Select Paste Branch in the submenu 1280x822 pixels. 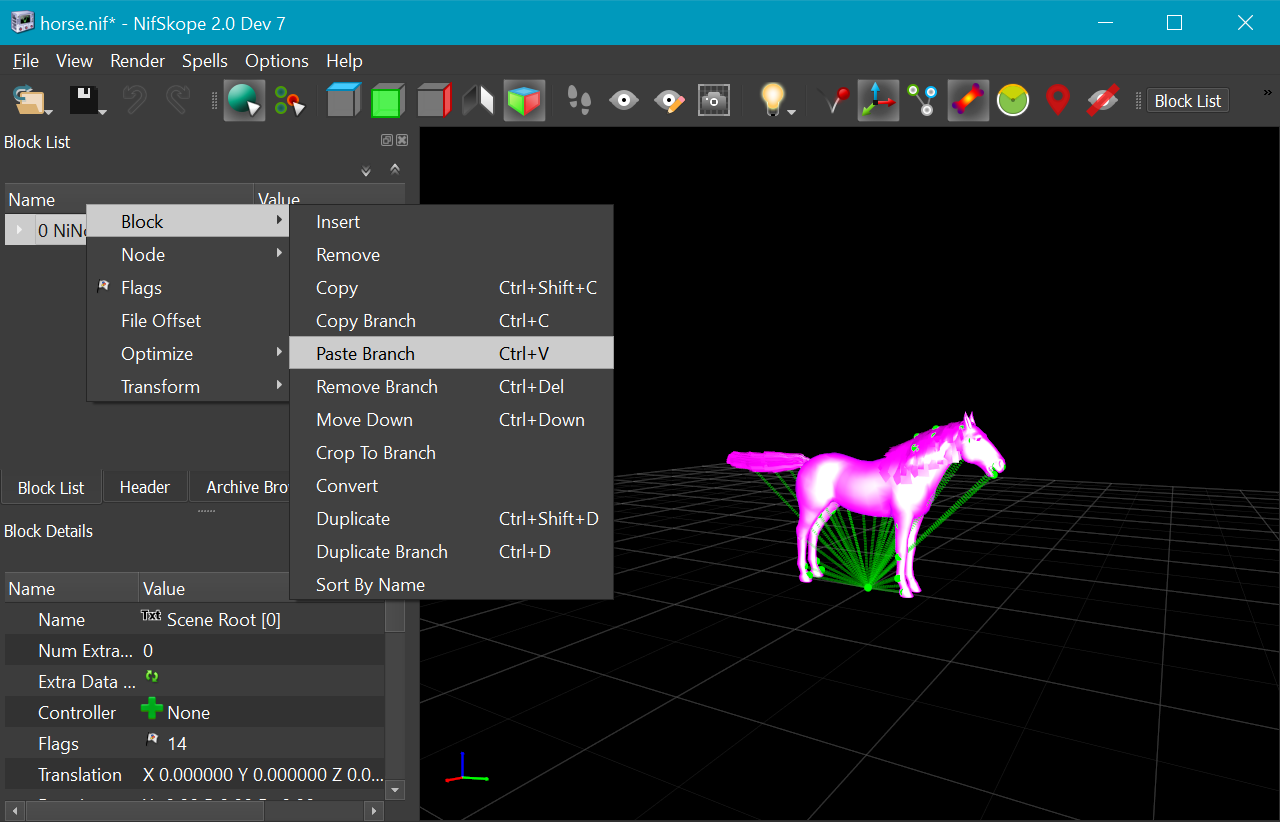pos(451,354)
